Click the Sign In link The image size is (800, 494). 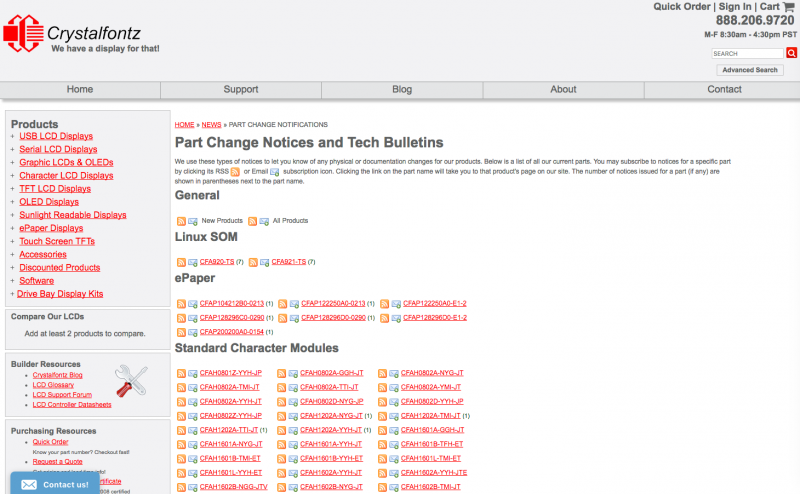[x=735, y=7]
